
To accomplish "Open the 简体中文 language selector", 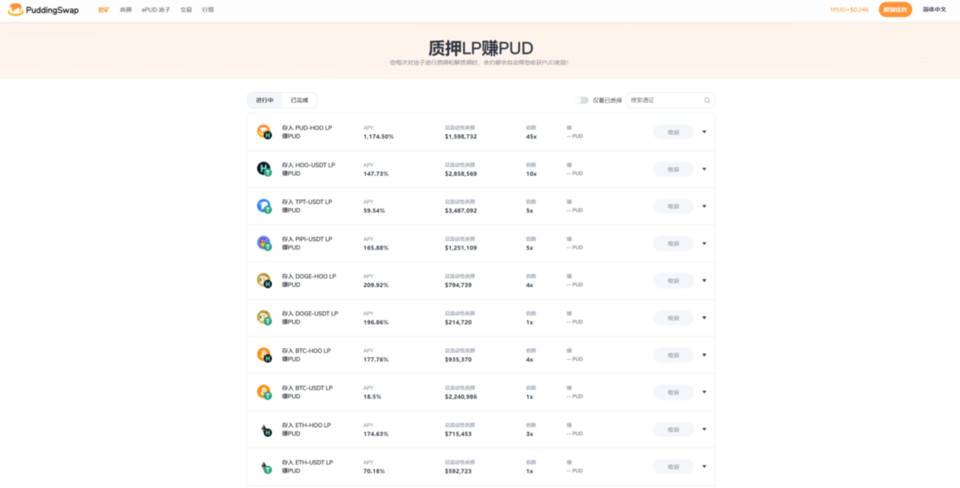I will coord(934,10).
